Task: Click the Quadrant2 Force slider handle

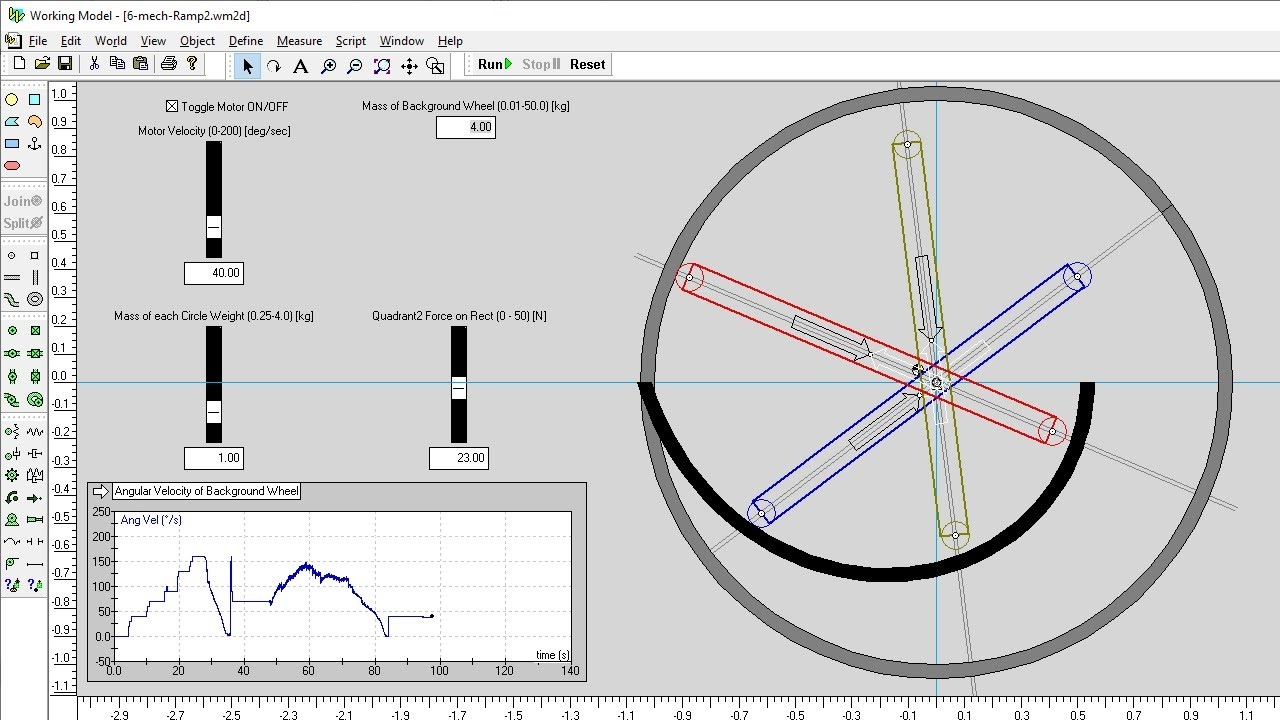Action: [458, 388]
